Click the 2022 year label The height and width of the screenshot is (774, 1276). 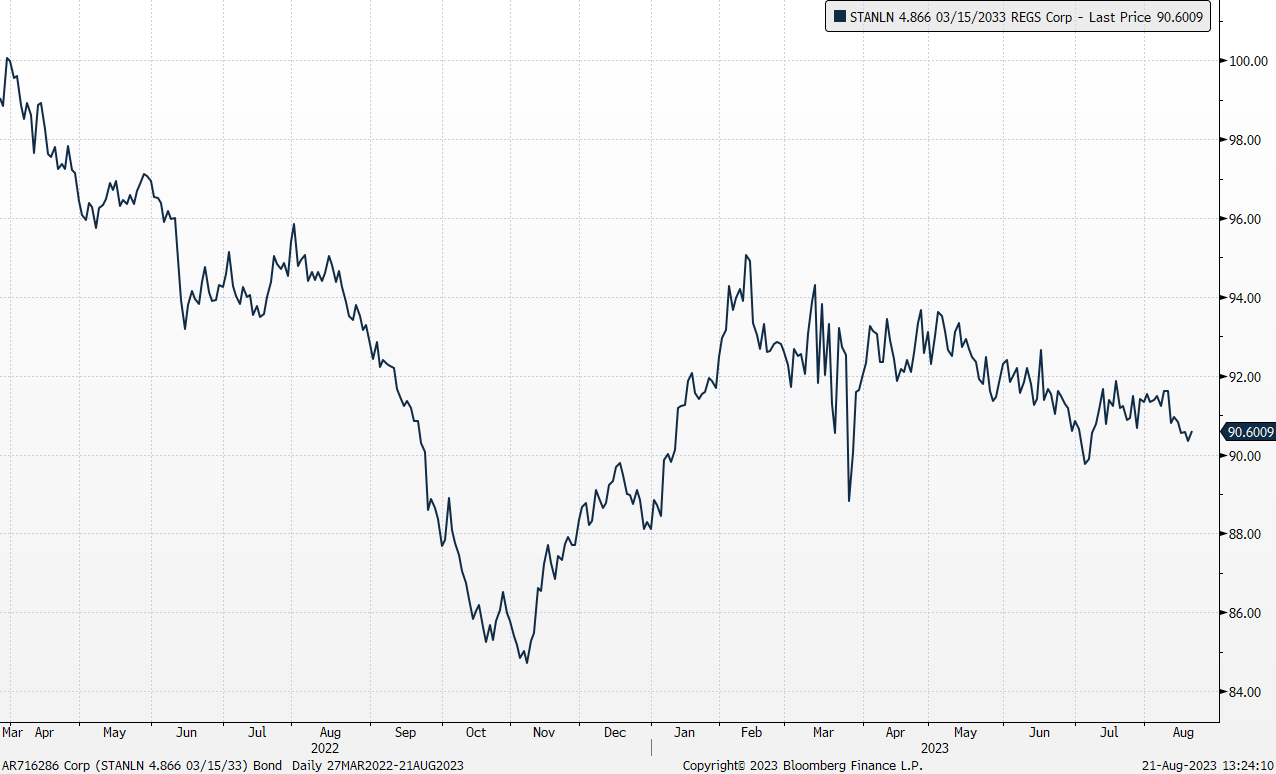click(x=325, y=748)
